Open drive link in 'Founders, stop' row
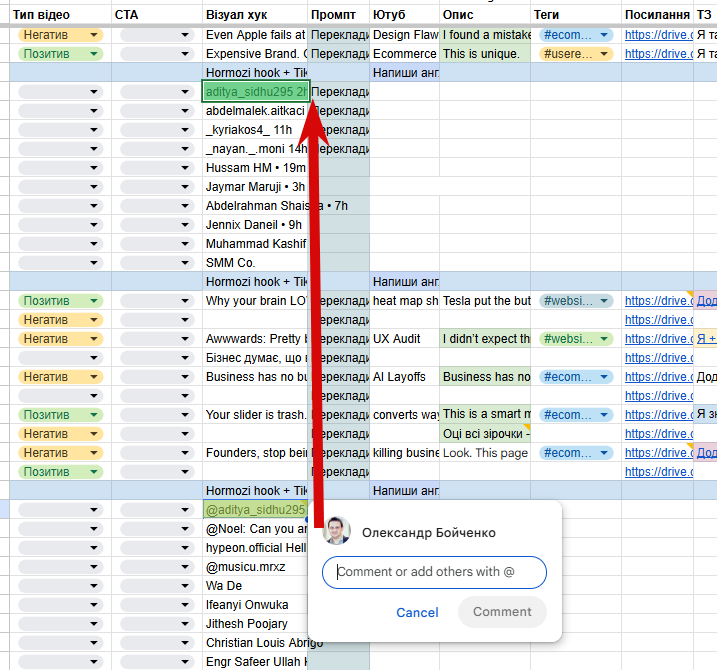Screen dimensions: 717x670 click(658, 453)
